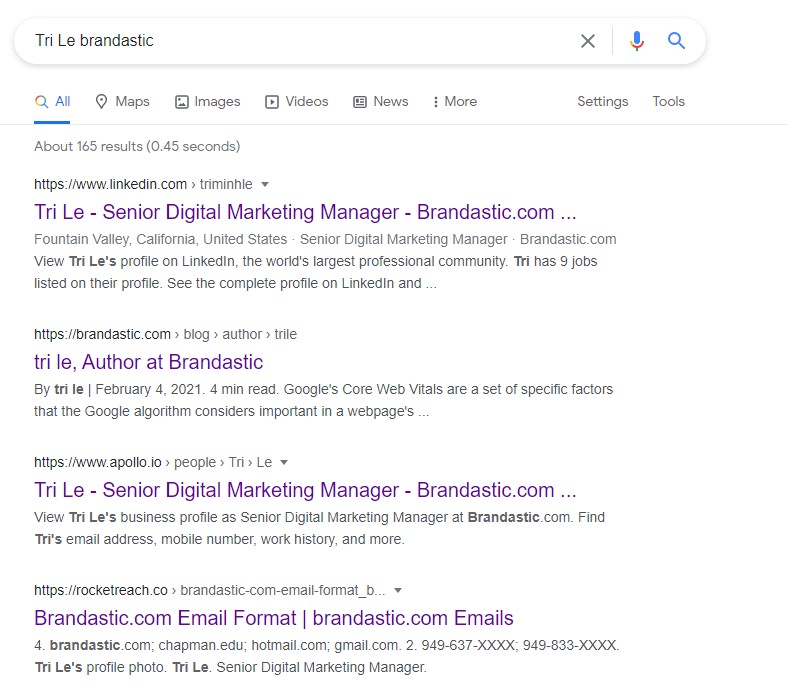Expand dropdown arrow next to apollo.io URL
Screen dimensions: 788x695
tap(284, 462)
